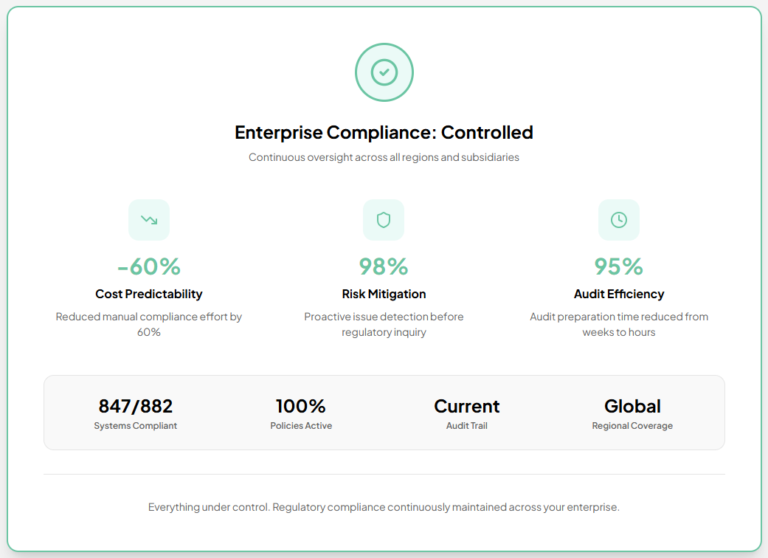Viewport: 768px width, 558px height.
Task: Select the 98% risk metric value
Action: 384,266
